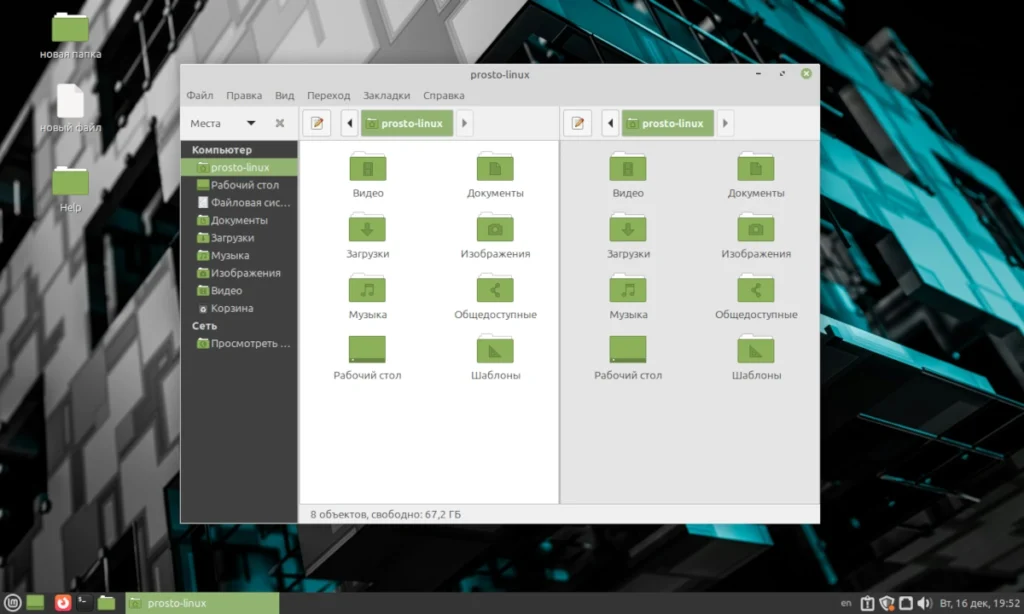Toggle location edit in right pane
Image resolution: width=1024 pixels, height=614 pixels.
[577, 123]
